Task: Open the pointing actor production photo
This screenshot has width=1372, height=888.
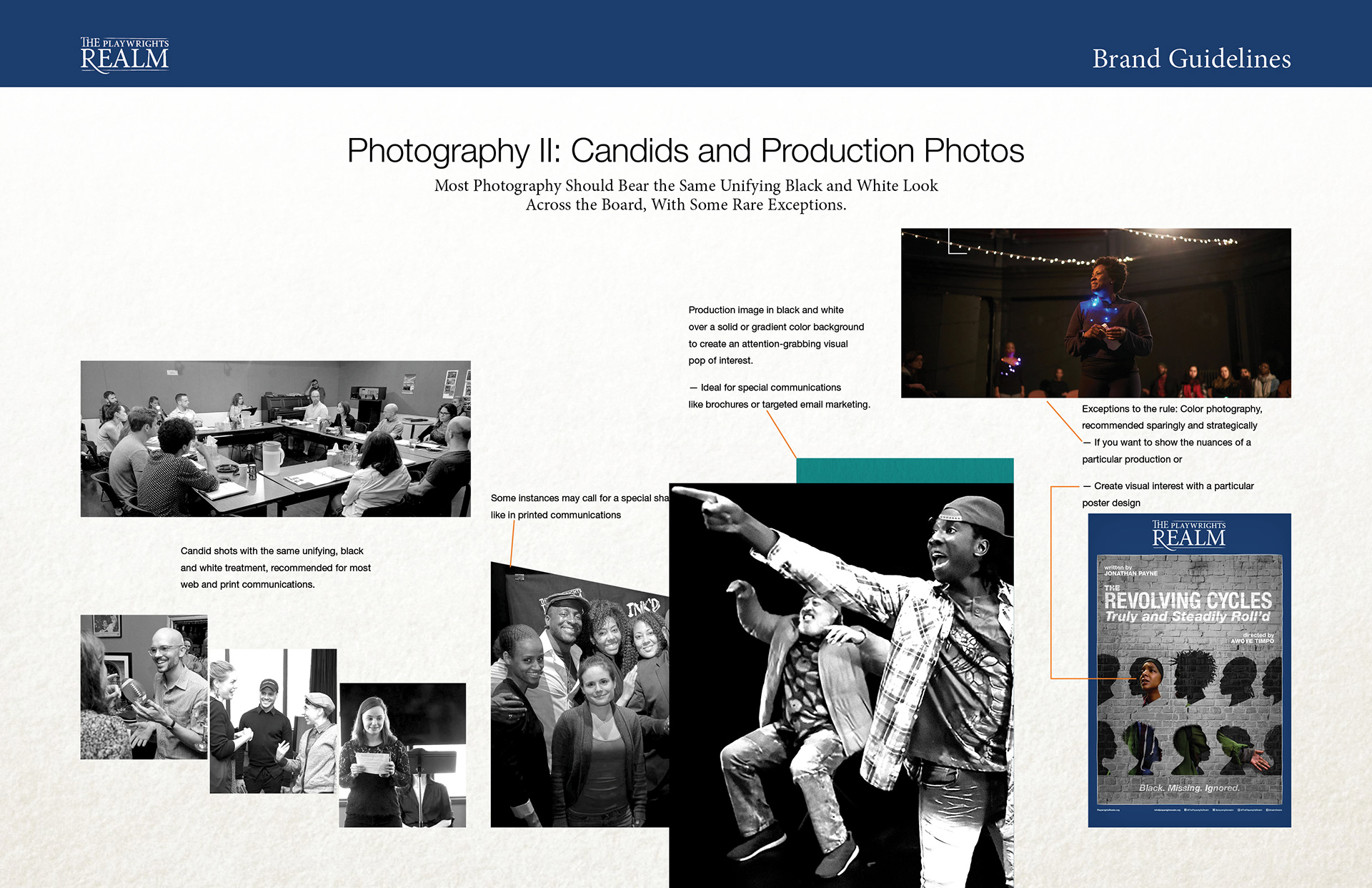Action: click(841, 685)
